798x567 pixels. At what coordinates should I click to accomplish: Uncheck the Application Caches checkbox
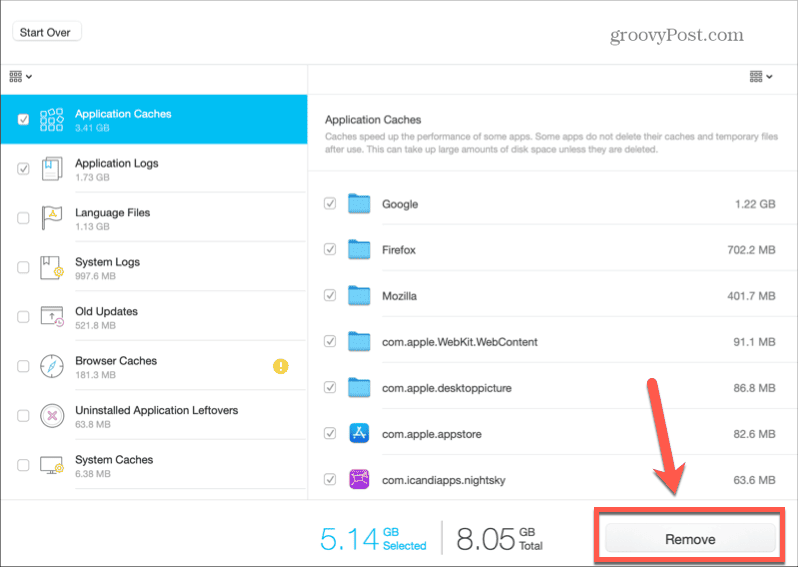coord(23,119)
